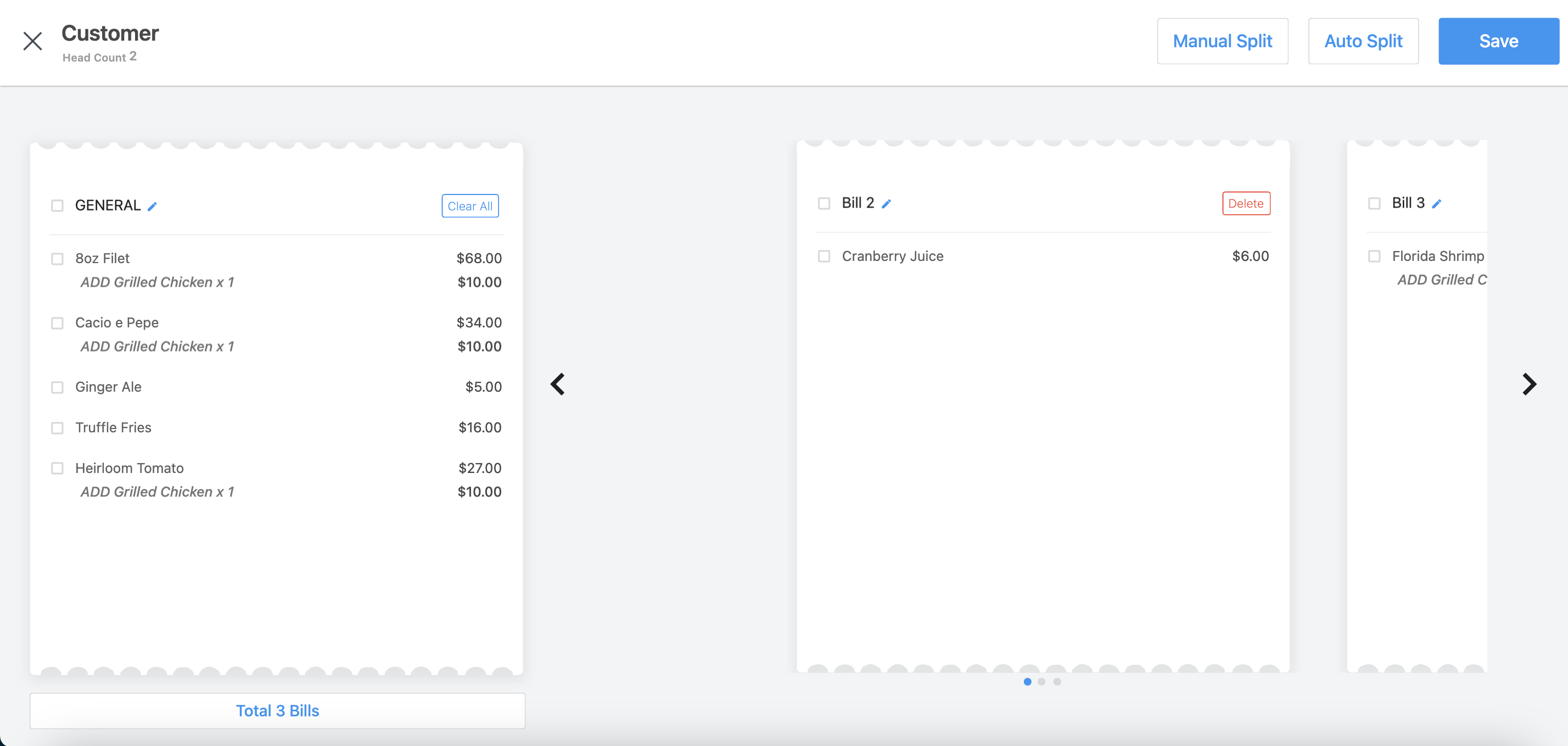Check the Truffle Fries item
The width and height of the screenshot is (1568, 746).
pos(58,427)
